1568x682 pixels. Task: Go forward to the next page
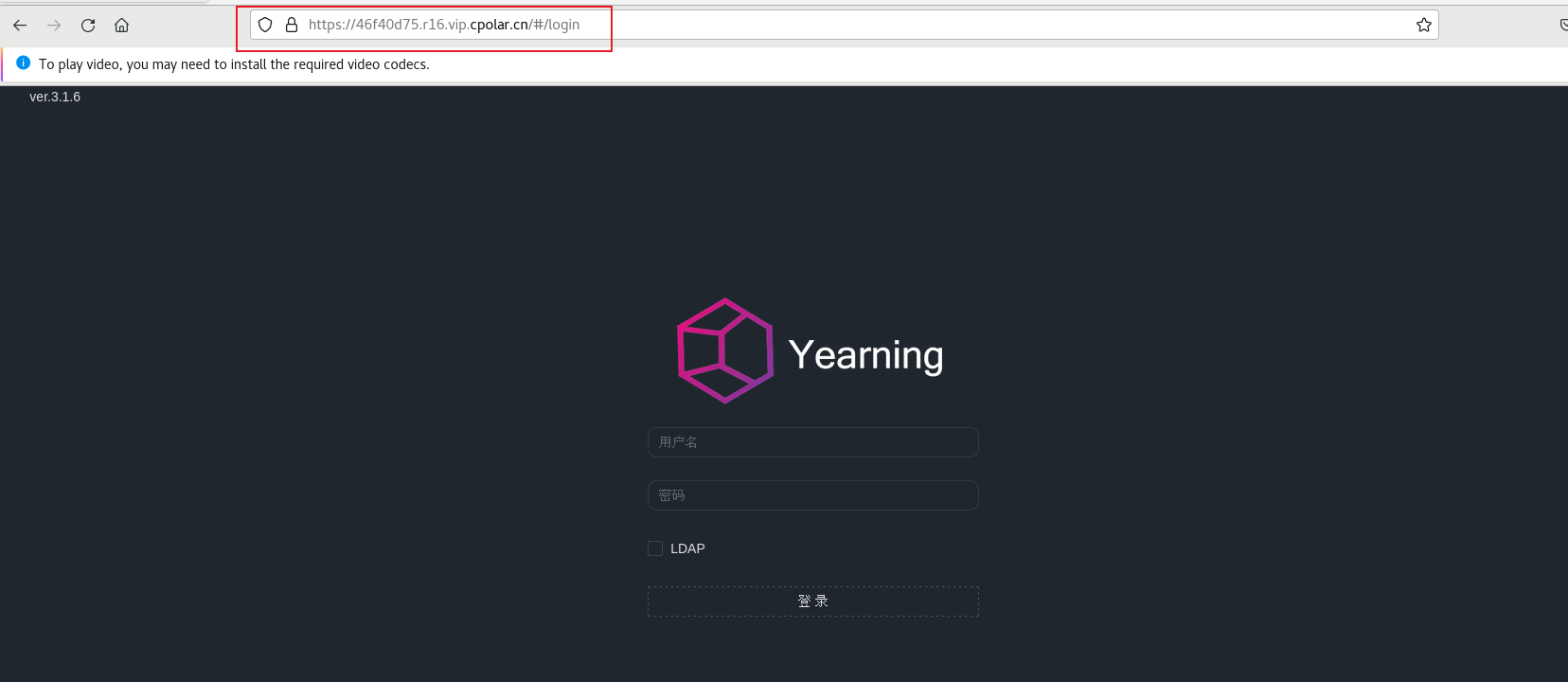coord(54,26)
